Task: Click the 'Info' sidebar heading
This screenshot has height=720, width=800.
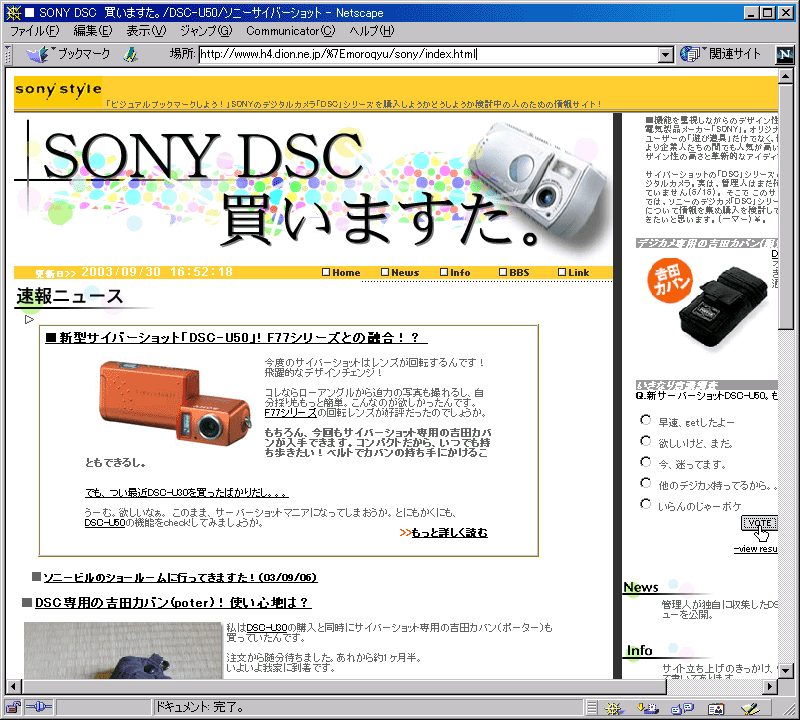Action: tap(640, 651)
